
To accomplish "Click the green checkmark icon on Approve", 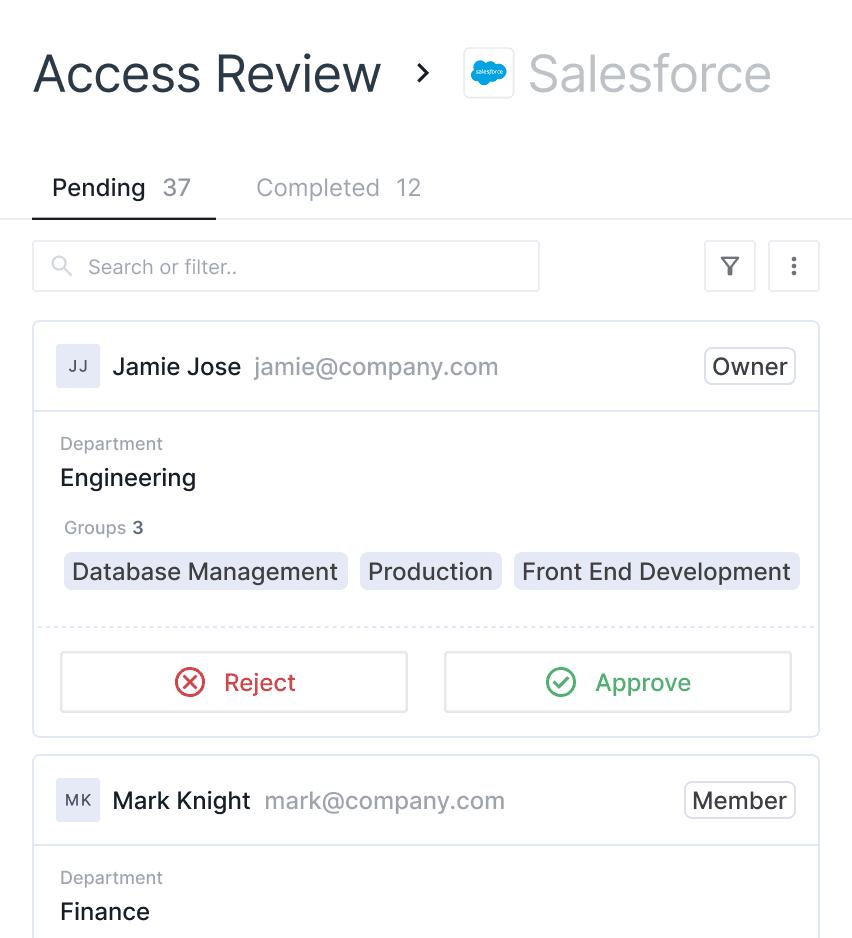I will coord(561,682).
